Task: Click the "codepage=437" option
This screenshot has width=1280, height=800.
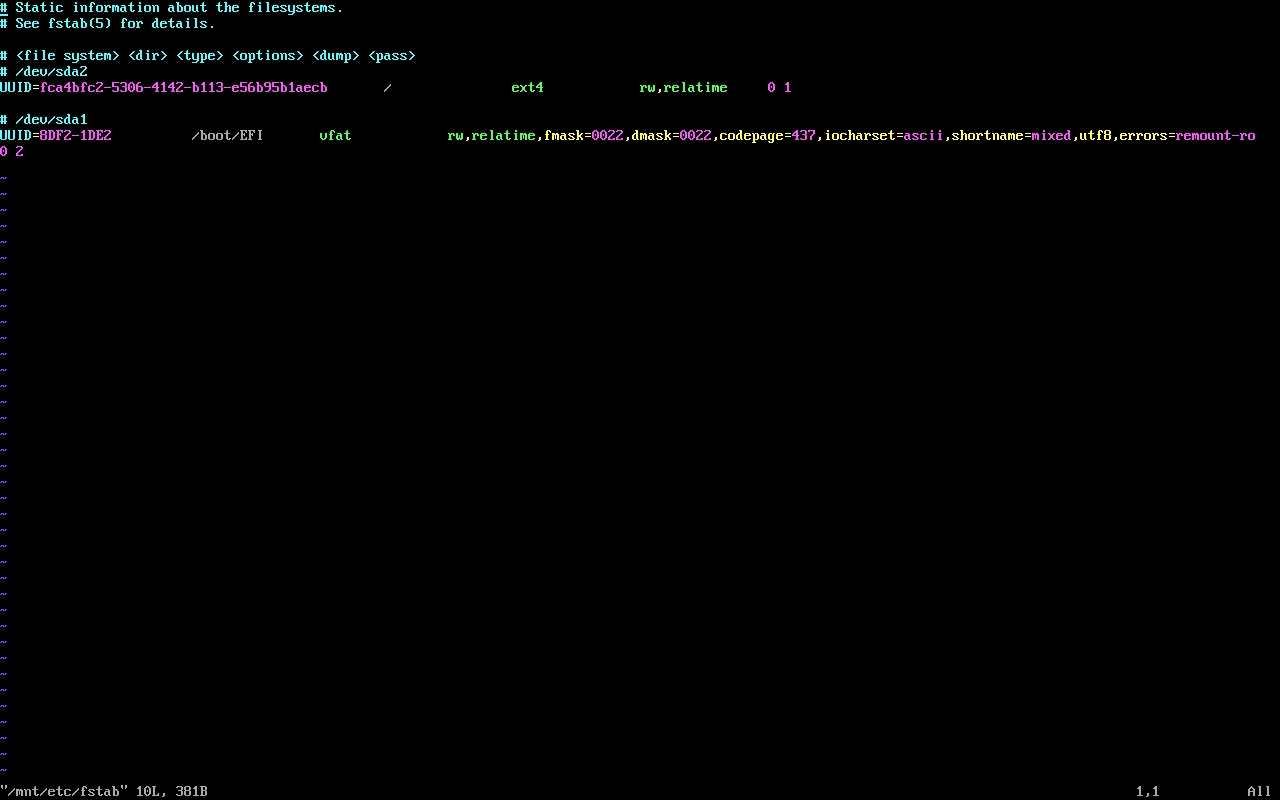Action: [768, 136]
